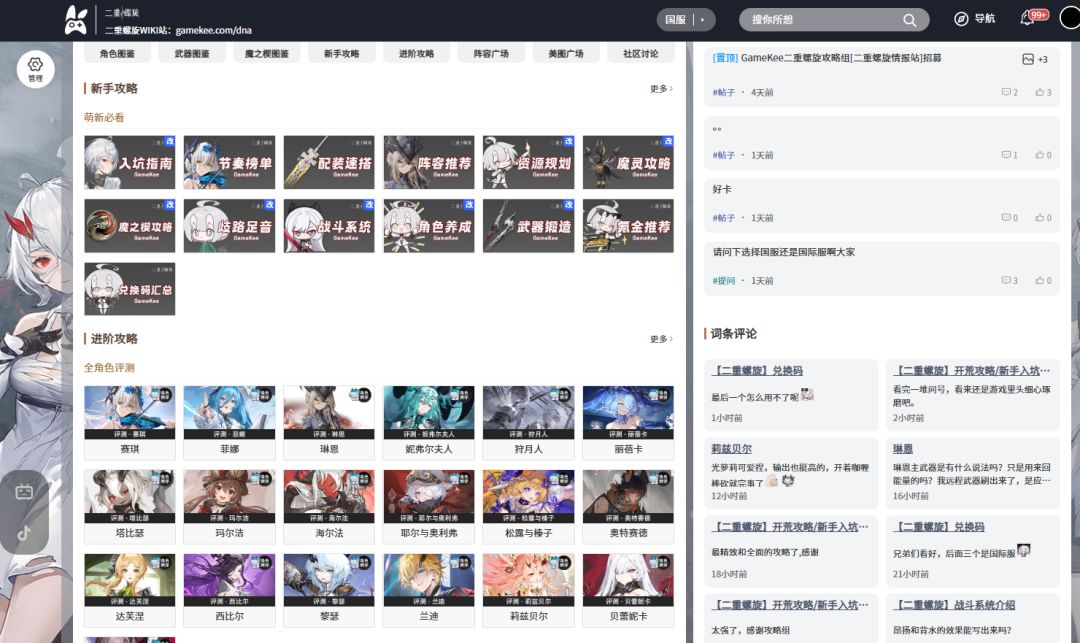The image size is (1080, 643).
Task: Open the TikTok icon in sidebar
Action: pyautogui.click(x=24, y=533)
